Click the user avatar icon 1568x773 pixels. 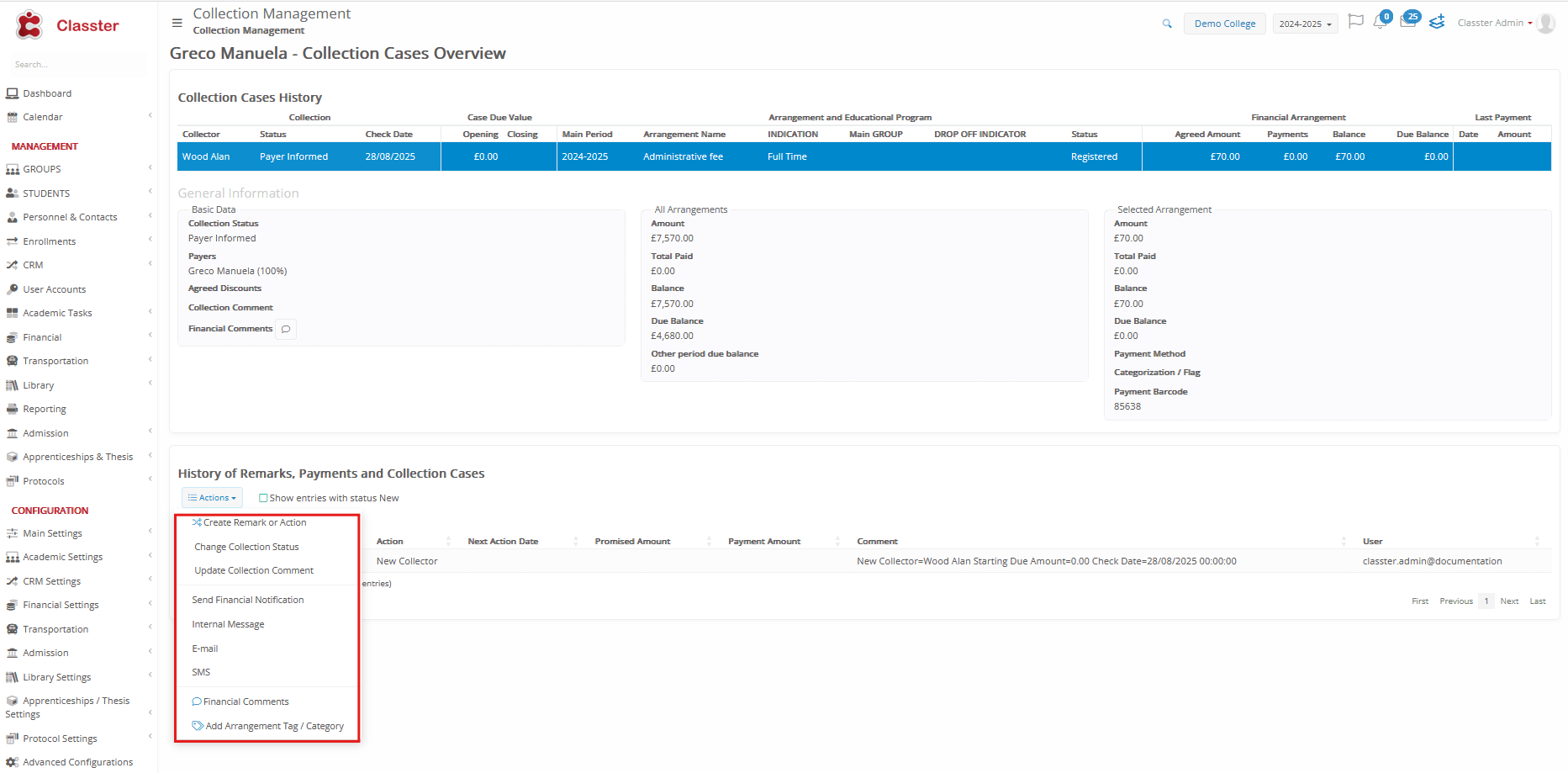click(x=1545, y=24)
